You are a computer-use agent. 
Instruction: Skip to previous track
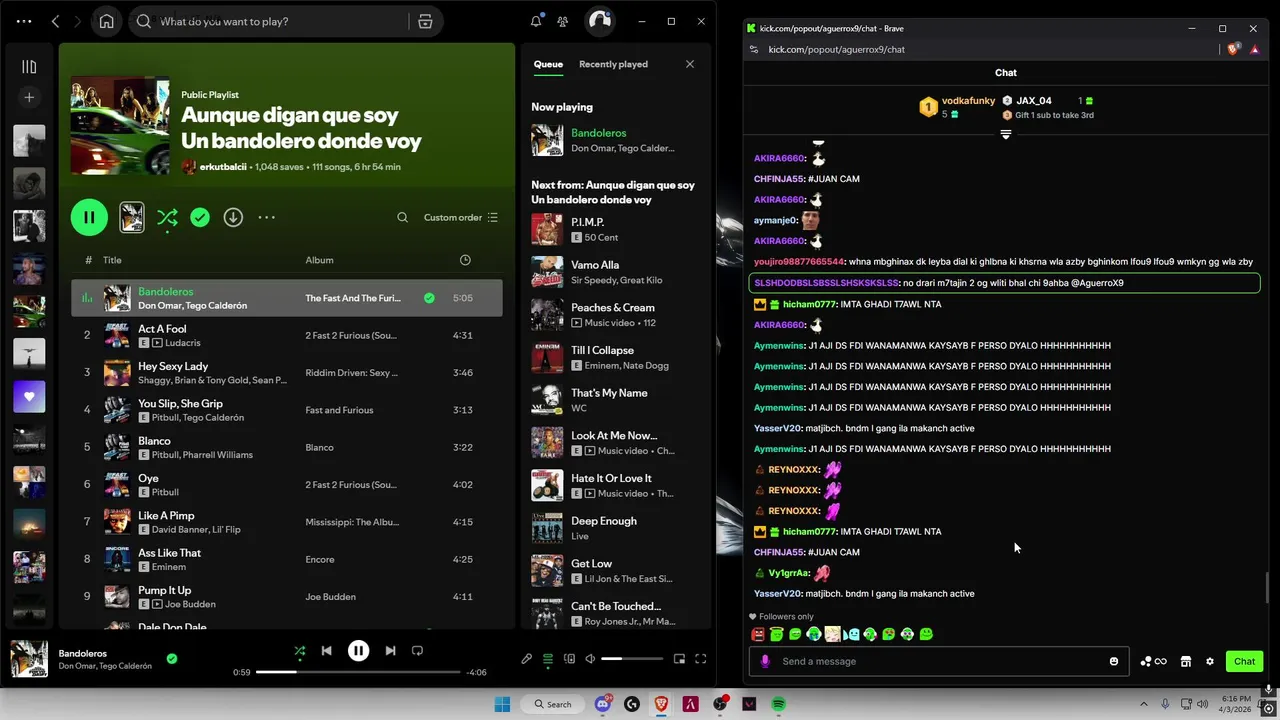pos(326,651)
